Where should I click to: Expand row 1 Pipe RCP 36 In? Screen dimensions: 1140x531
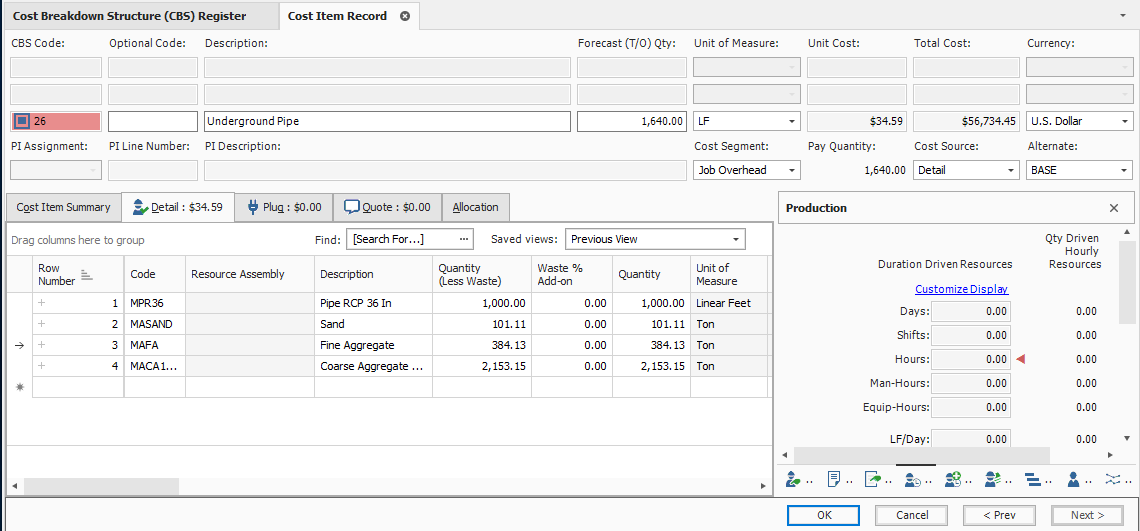[x=42, y=303]
